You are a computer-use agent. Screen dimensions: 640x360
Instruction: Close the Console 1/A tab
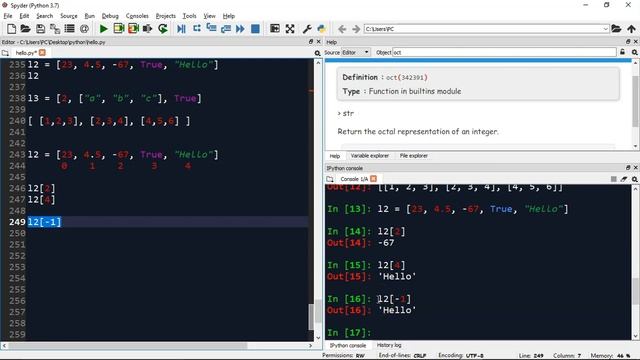point(373,179)
